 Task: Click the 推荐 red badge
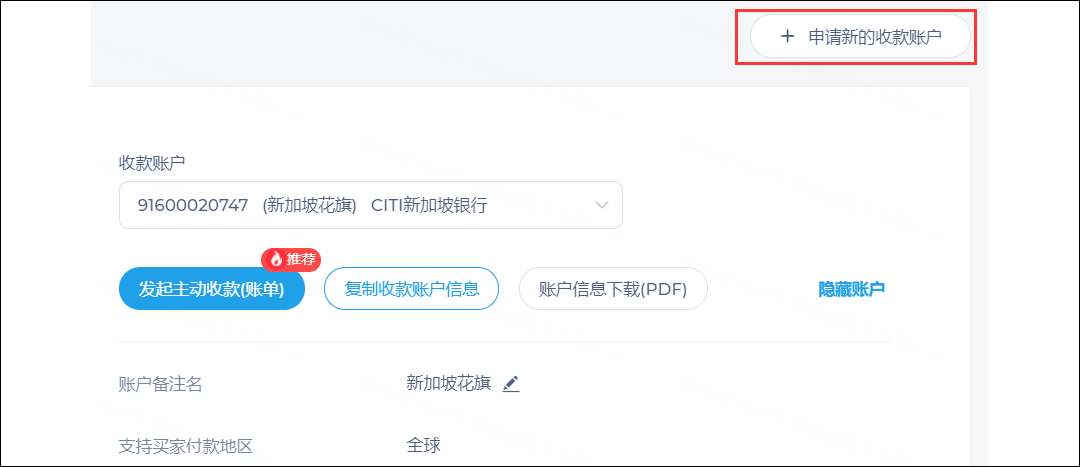[x=291, y=259]
